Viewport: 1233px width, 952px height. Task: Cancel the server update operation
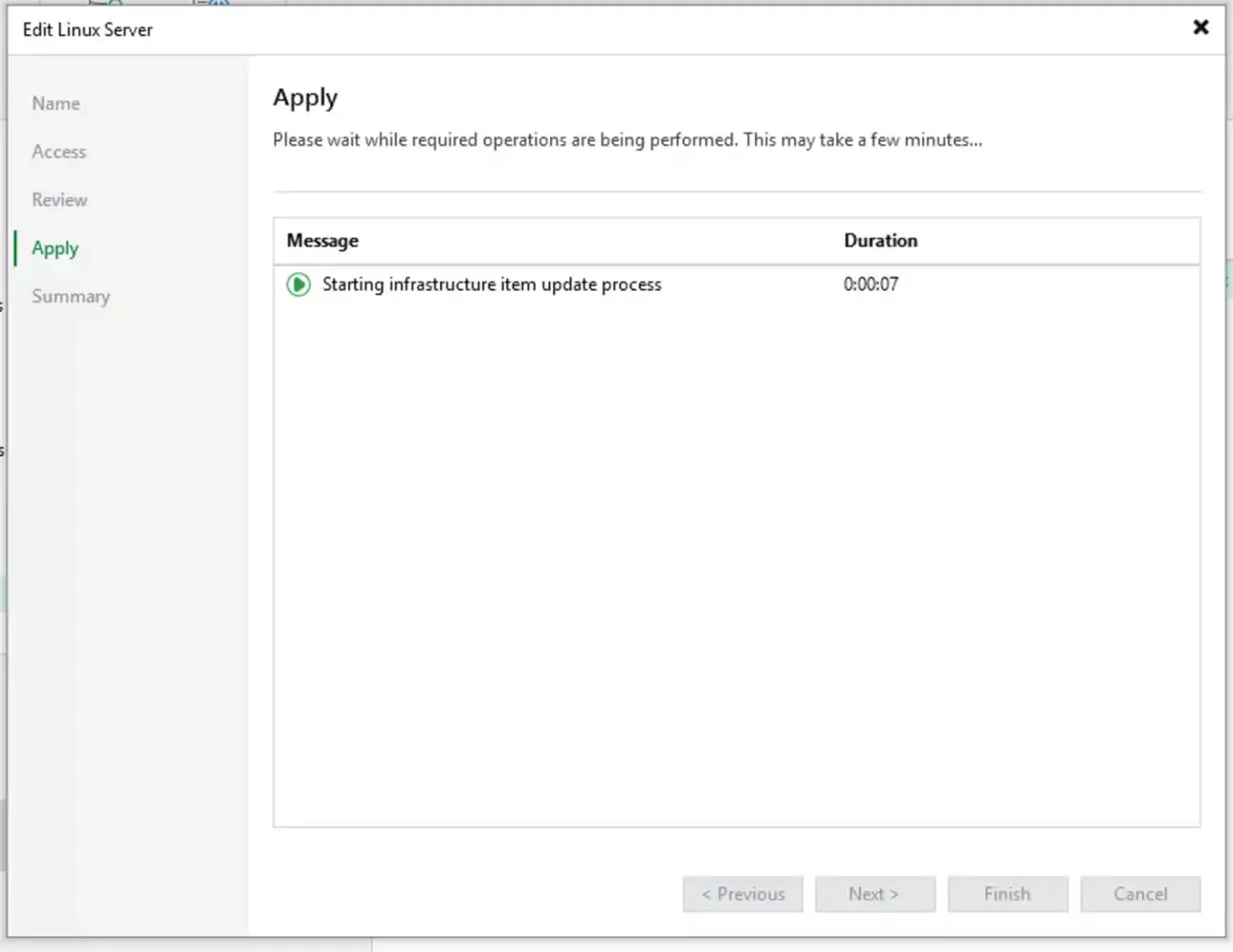[x=1140, y=894]
